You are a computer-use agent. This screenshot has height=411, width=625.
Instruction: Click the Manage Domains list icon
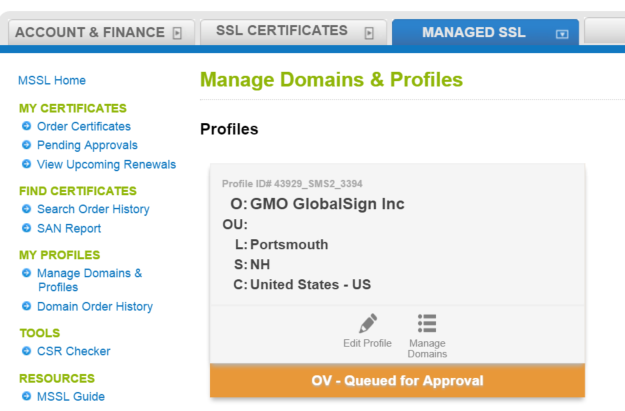[x=427, y=323]
